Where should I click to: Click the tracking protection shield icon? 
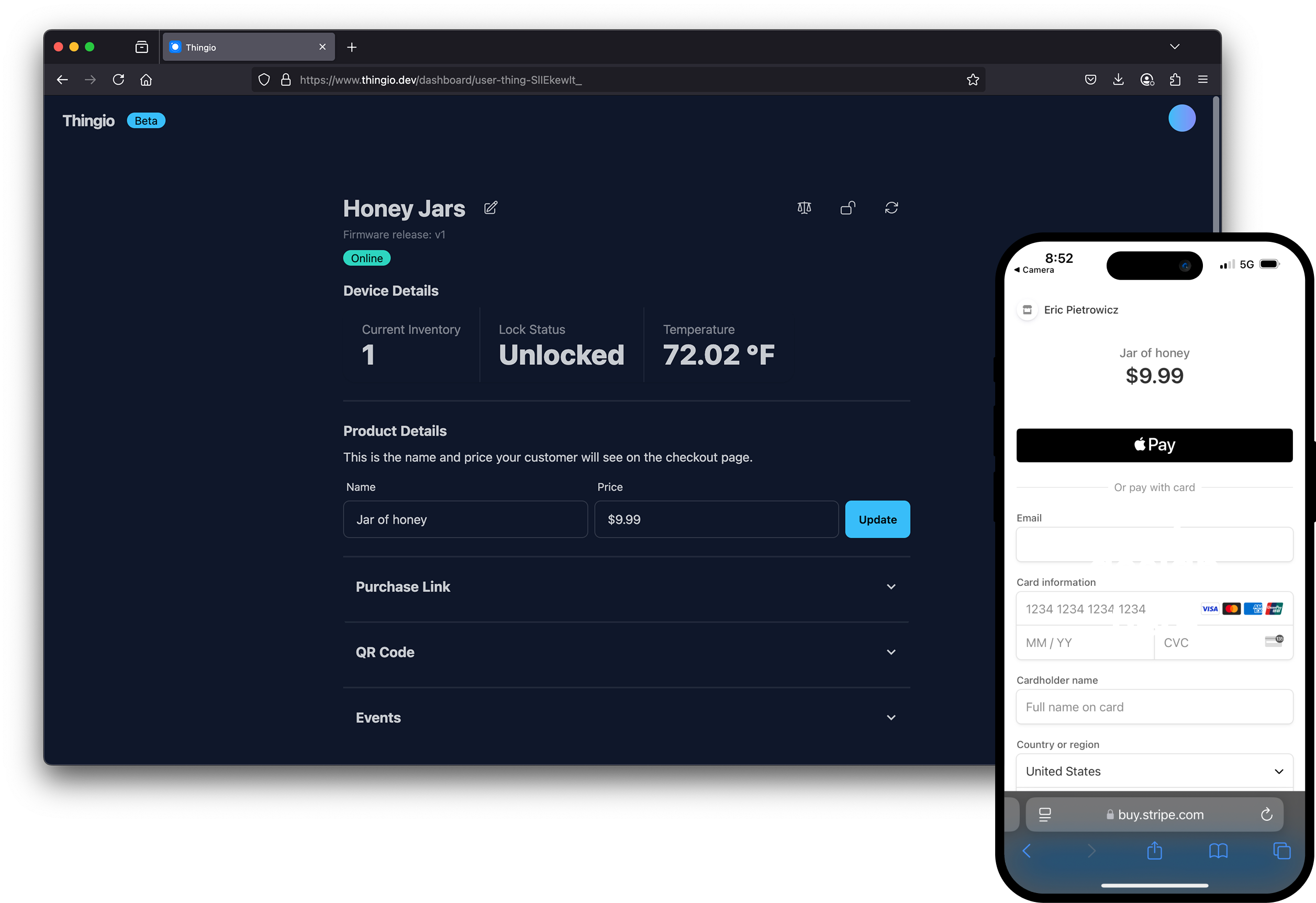click(x=264, y=80)
